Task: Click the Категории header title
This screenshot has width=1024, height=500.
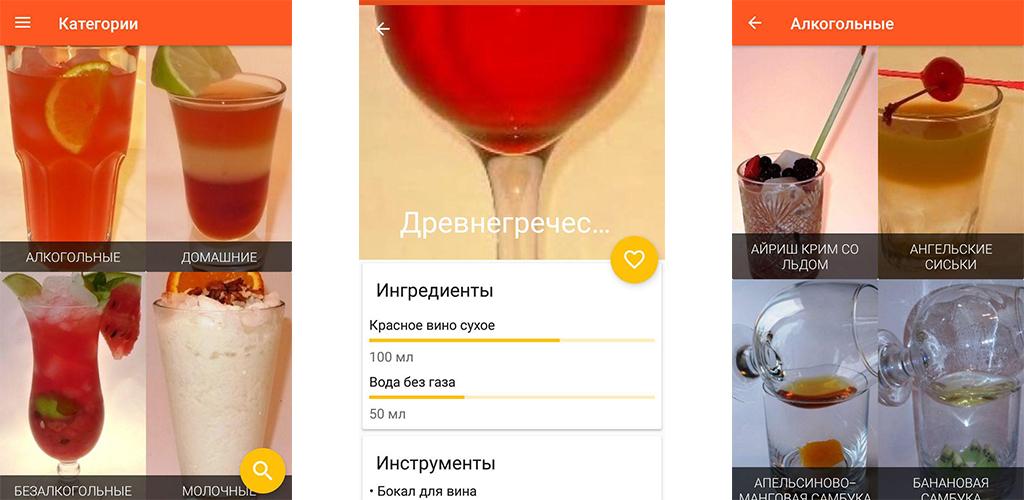Action: pos(98,24)
